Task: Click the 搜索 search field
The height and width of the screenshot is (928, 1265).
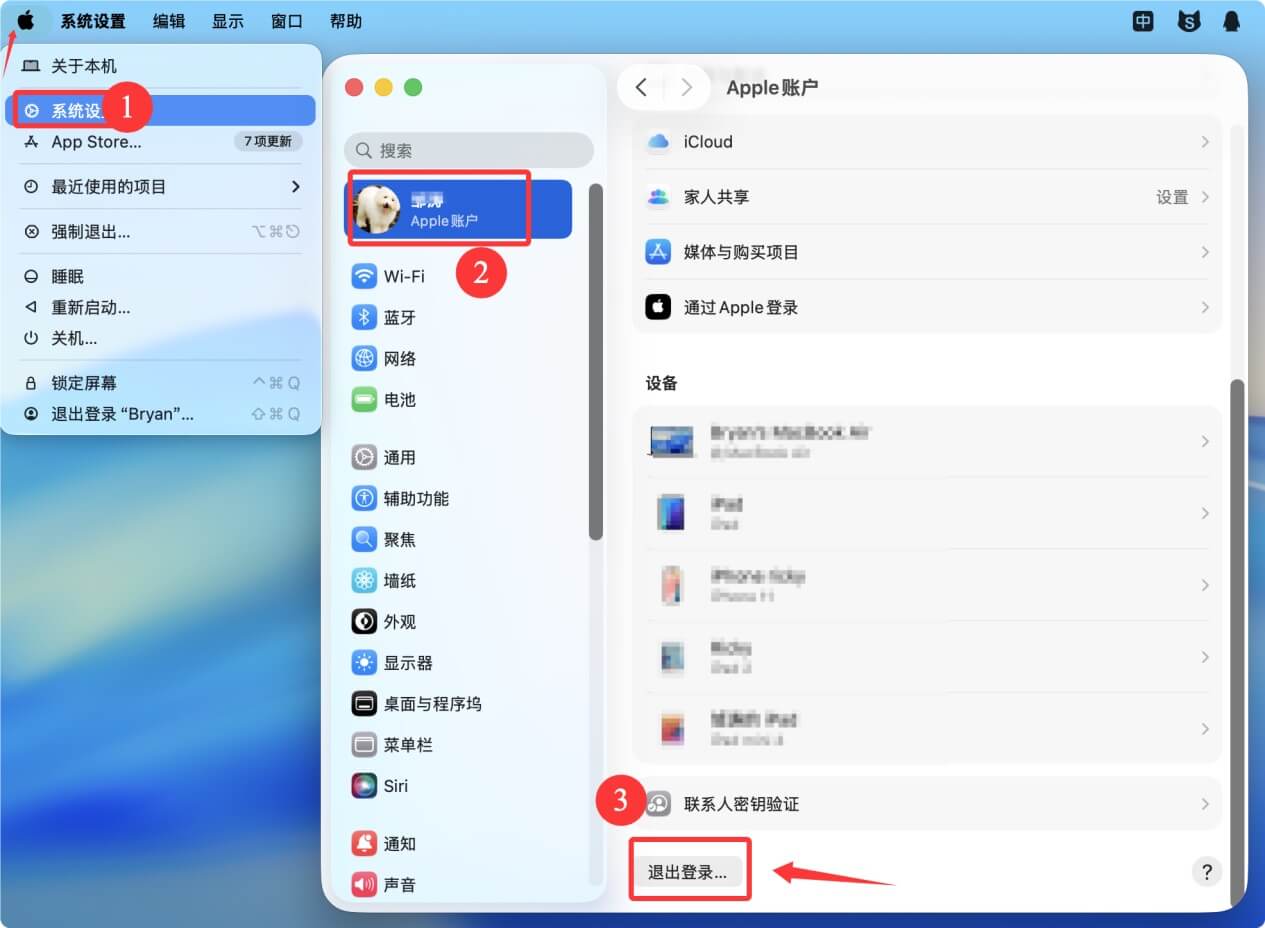Action: pyautogui.click(x=468, y=149)
